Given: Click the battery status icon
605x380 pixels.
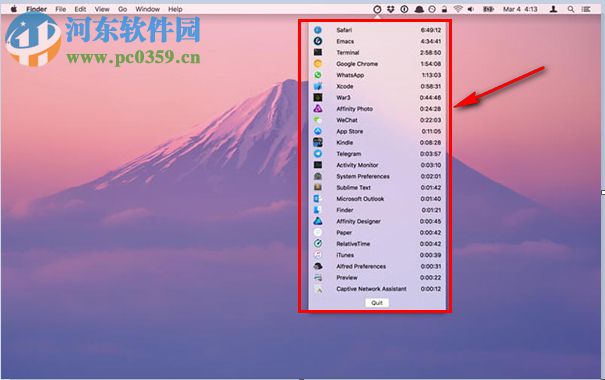Looking at the screenshot, I should tap(488, 9).
